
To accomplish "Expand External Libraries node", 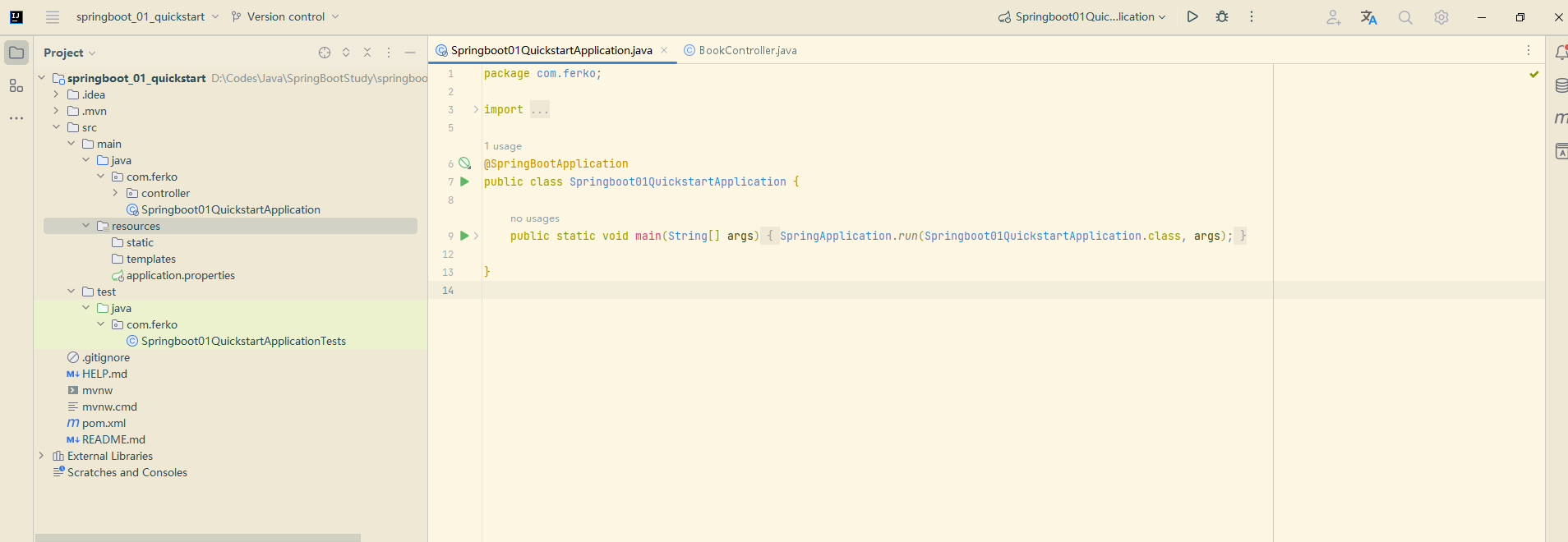I will [x=41, y=456].
